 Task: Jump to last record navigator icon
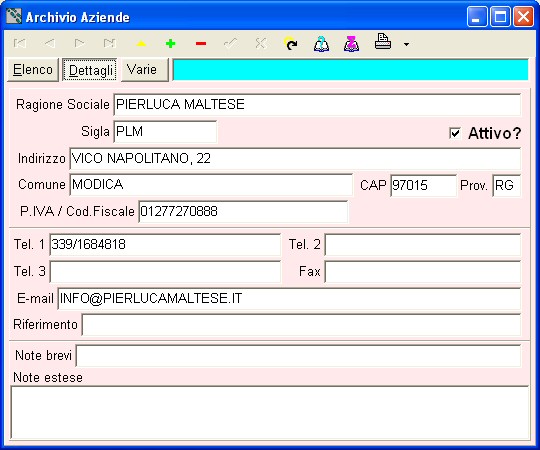[x=110, y=43]
